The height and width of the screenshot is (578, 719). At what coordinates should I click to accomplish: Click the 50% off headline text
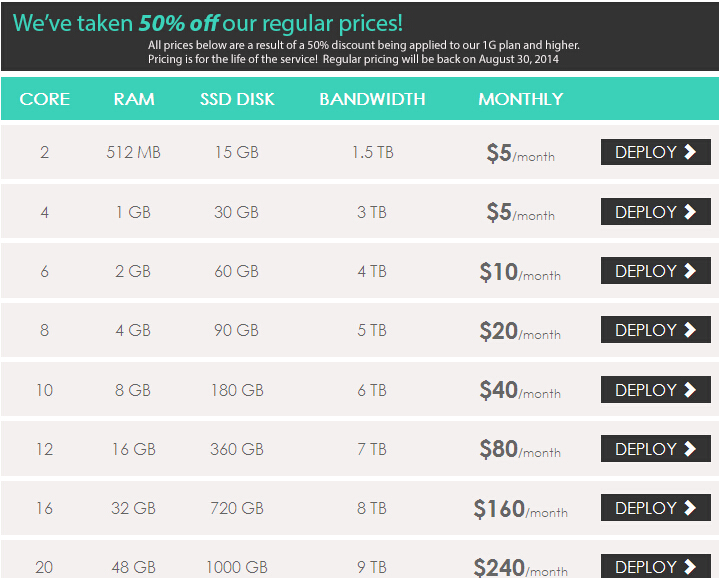coord(179,23)
